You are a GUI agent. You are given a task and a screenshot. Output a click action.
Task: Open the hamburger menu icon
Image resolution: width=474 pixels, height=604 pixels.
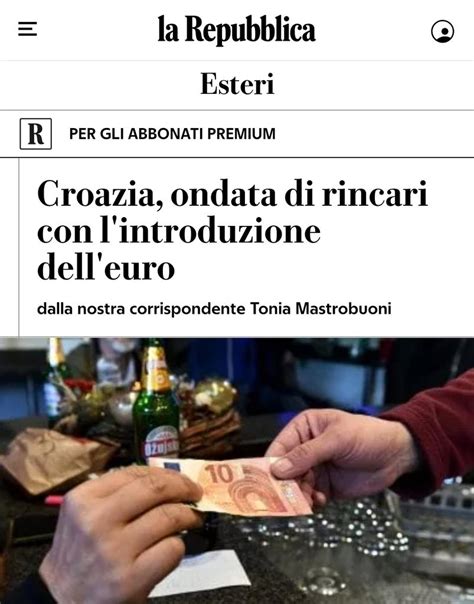(27, 29)
